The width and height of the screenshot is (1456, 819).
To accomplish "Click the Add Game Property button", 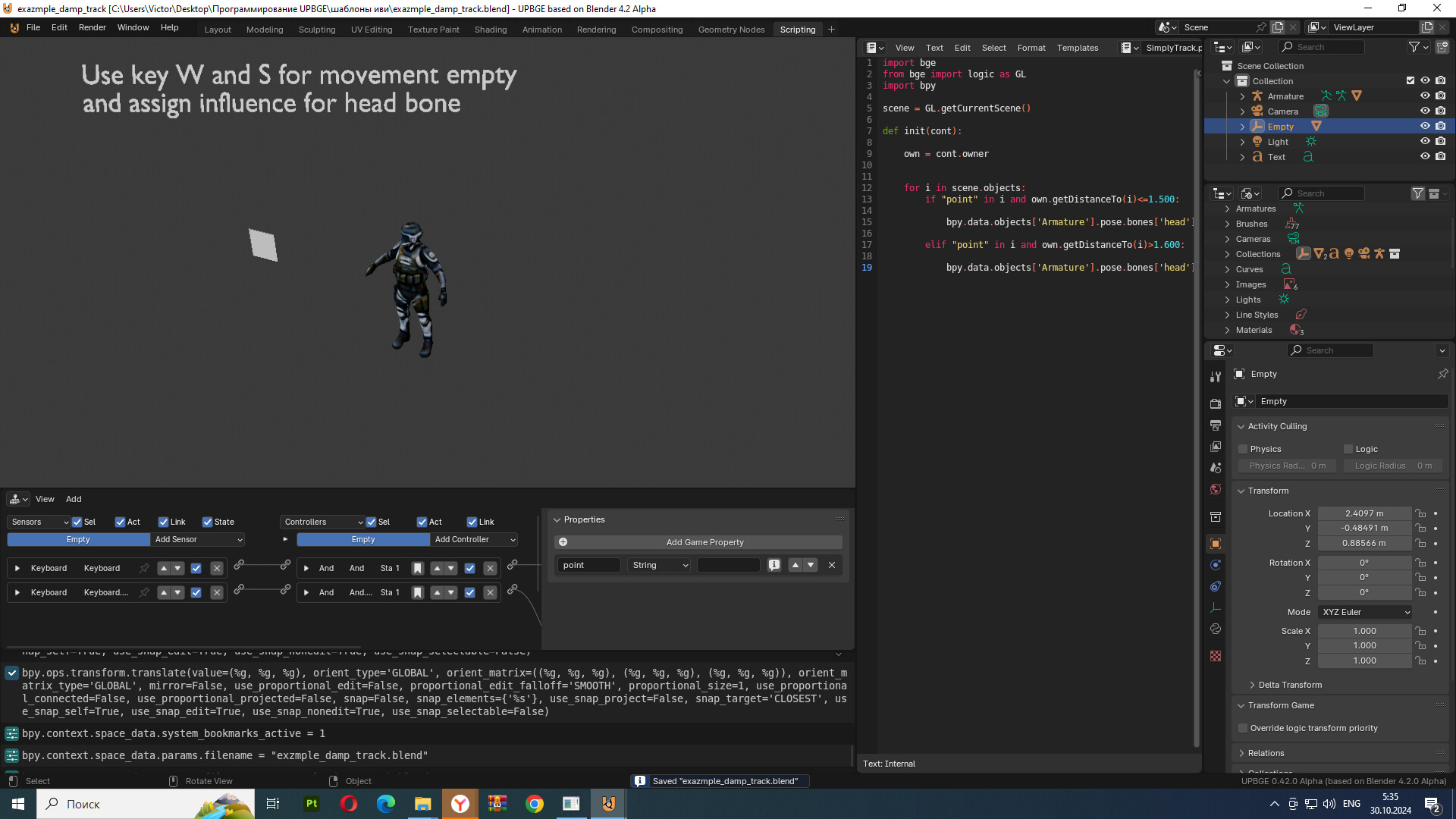I will pyautogui.click(x=698, y=542).
